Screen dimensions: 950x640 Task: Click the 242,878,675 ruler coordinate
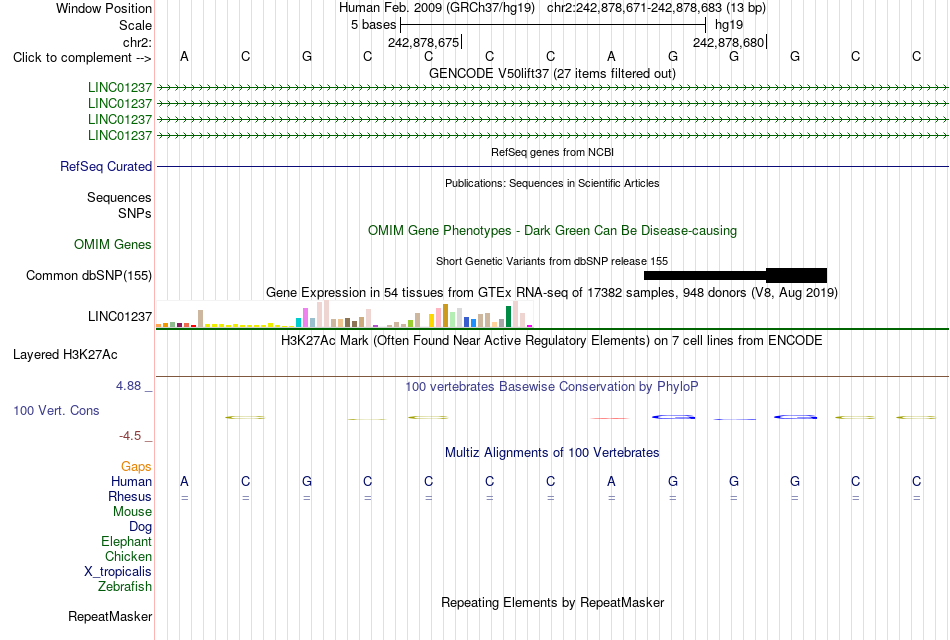[424, 42]
